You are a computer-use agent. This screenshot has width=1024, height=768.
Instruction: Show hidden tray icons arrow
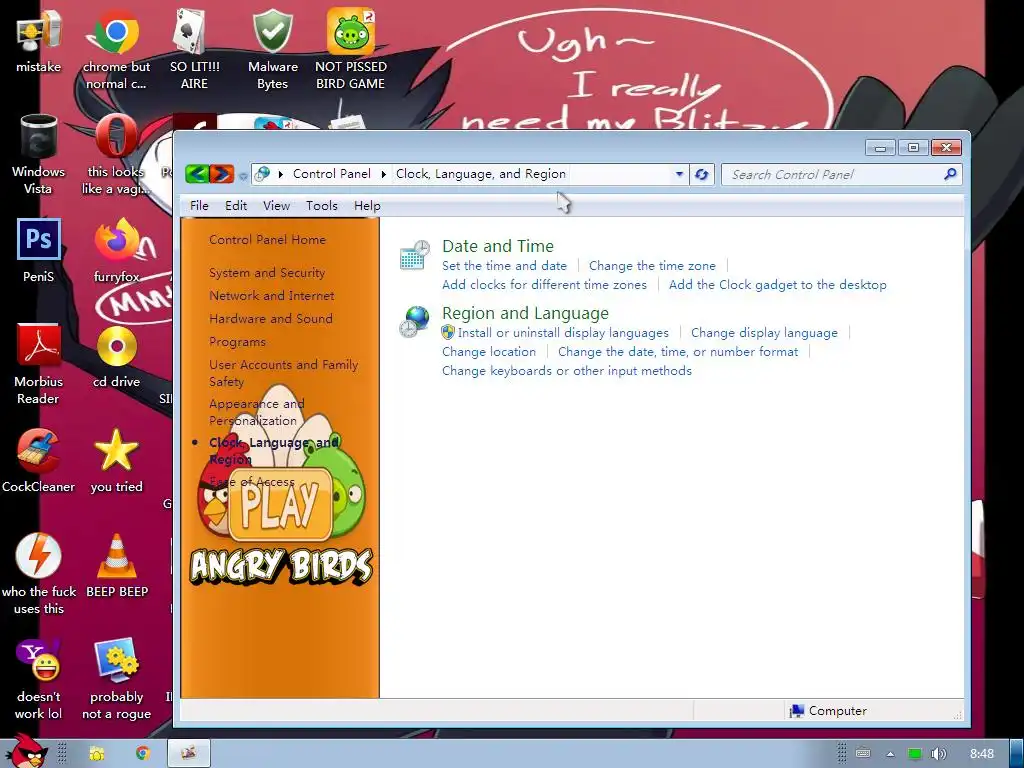890,754
